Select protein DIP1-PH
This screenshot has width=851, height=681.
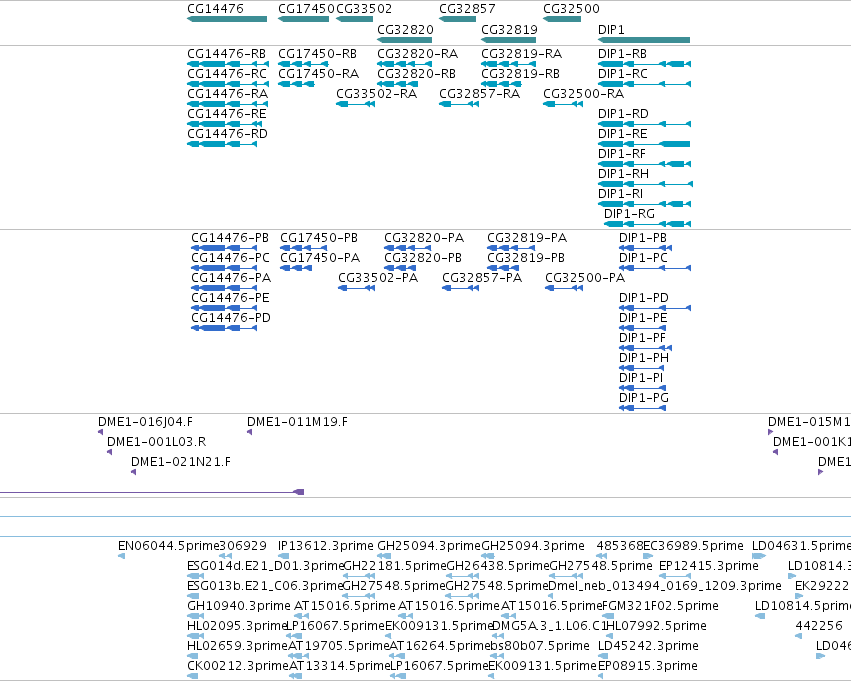tap(644, 359)
